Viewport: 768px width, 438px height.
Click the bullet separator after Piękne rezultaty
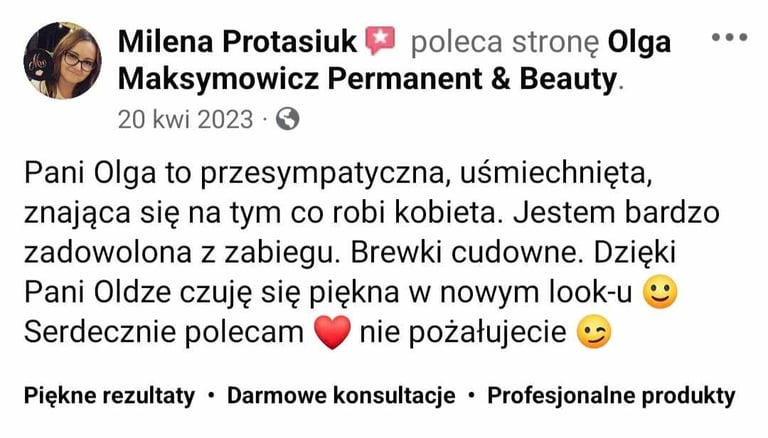tap(211, 395)
